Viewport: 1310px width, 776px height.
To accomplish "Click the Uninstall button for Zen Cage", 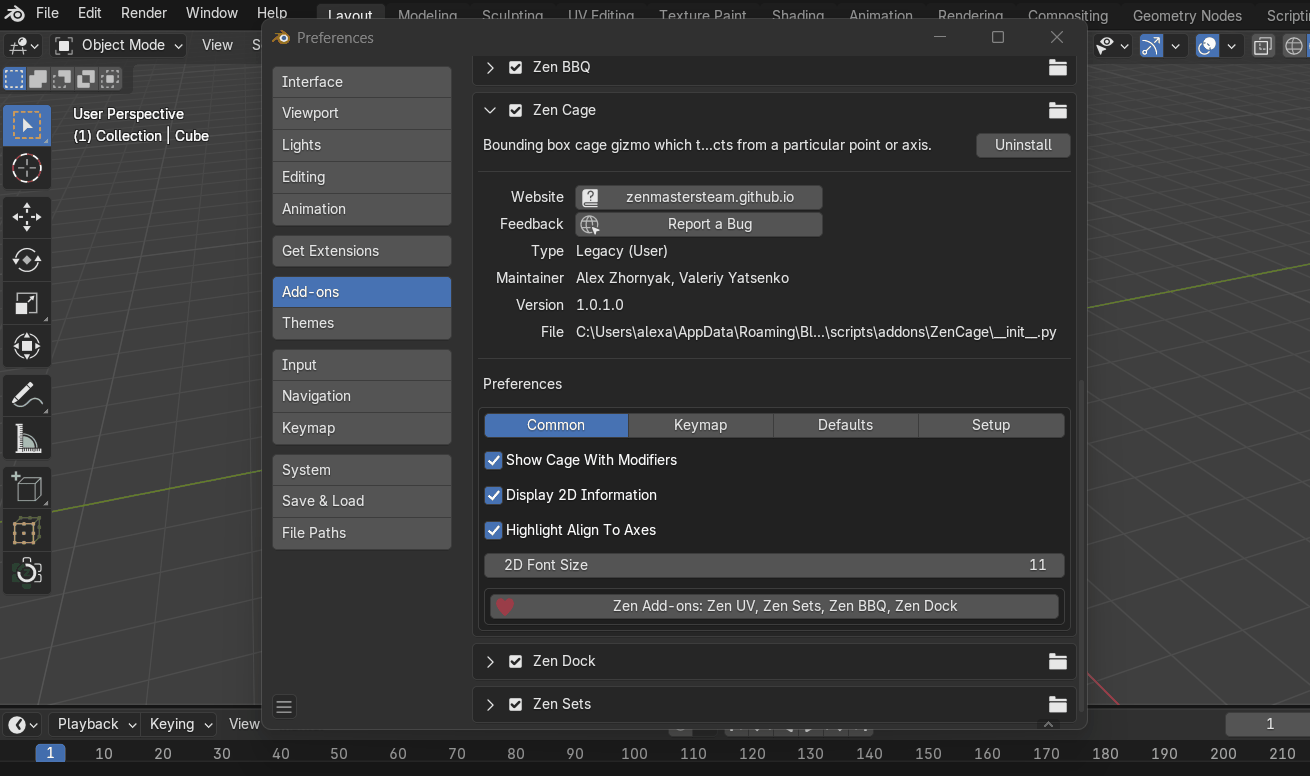I will (x=1022, y=145).
